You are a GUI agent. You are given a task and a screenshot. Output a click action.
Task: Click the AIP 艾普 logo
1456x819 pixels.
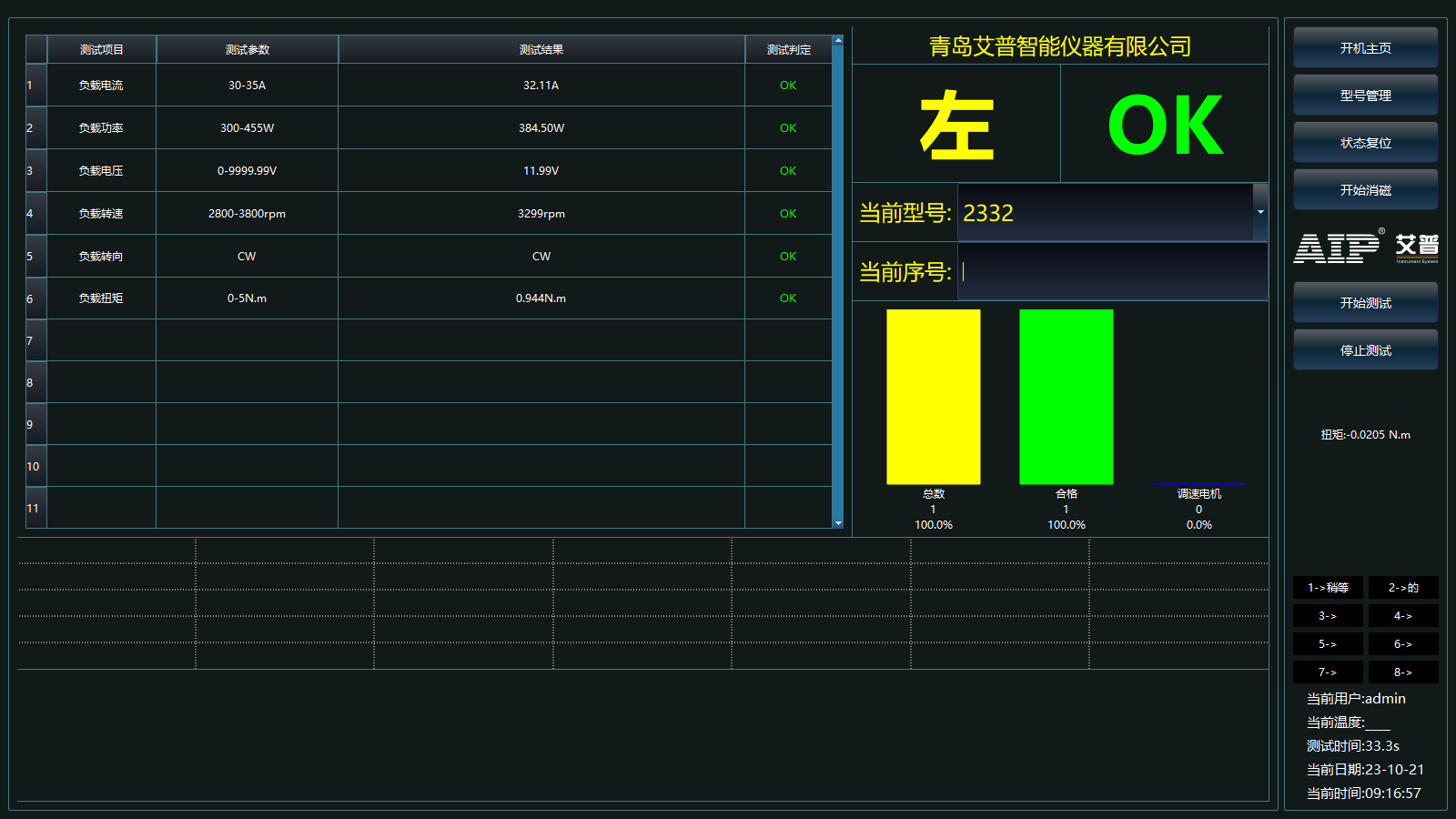pos(1365,248)
